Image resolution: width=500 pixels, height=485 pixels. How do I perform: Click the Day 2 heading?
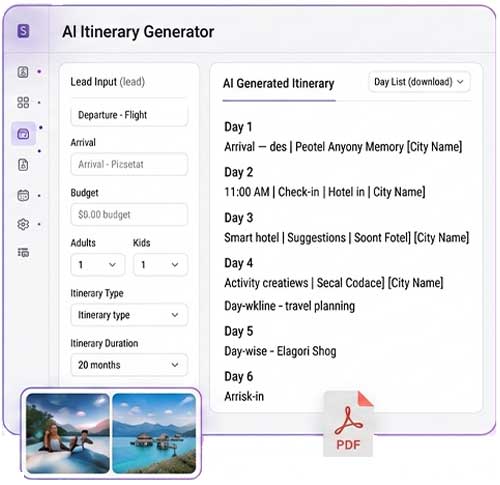pyautogui.click(x=239, y=172)
